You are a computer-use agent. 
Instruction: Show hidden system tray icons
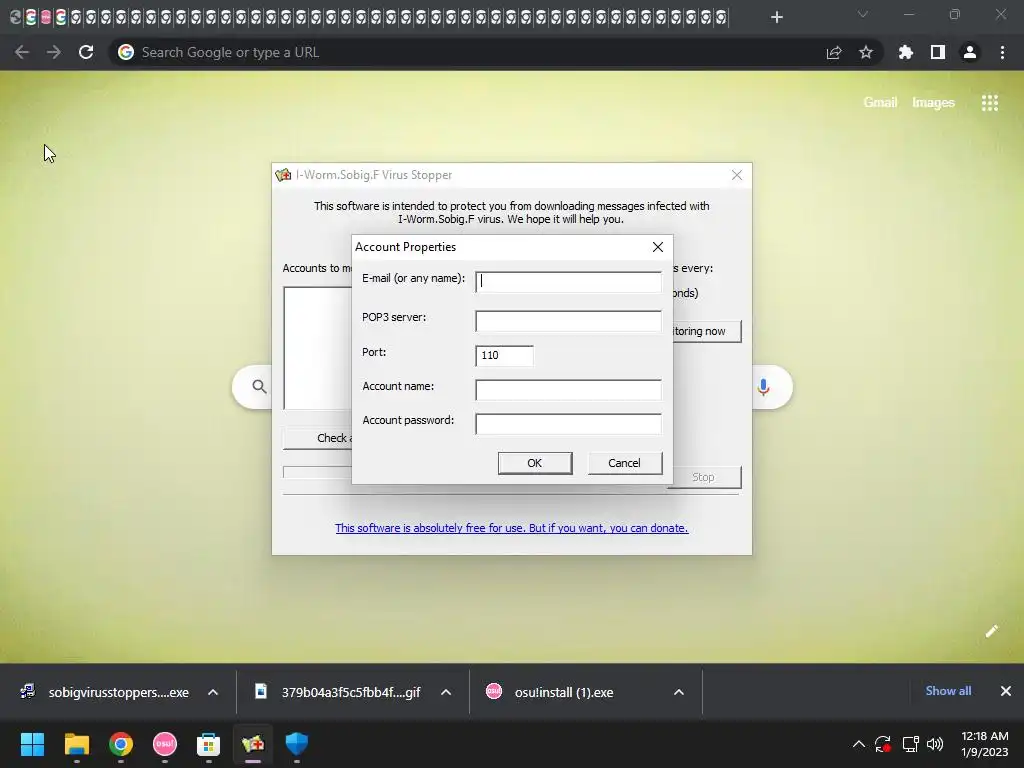tap(859, 744)
